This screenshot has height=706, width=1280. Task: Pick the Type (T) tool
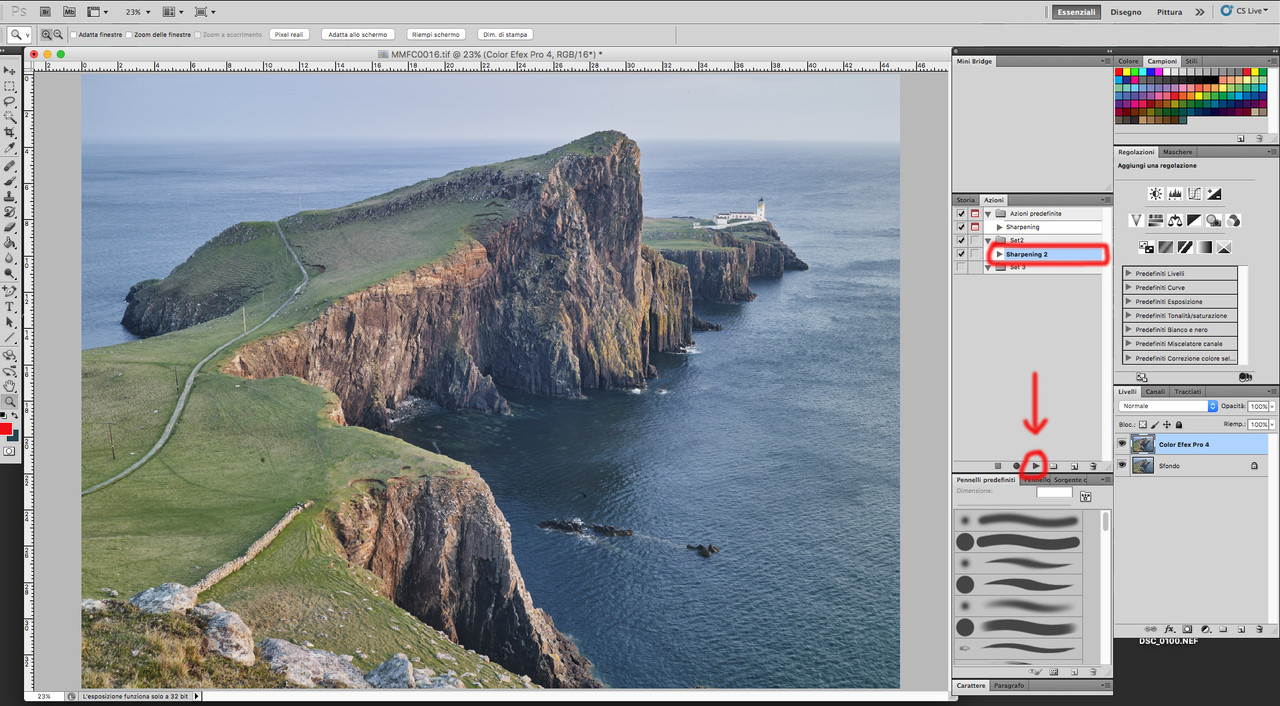[10, 307]
